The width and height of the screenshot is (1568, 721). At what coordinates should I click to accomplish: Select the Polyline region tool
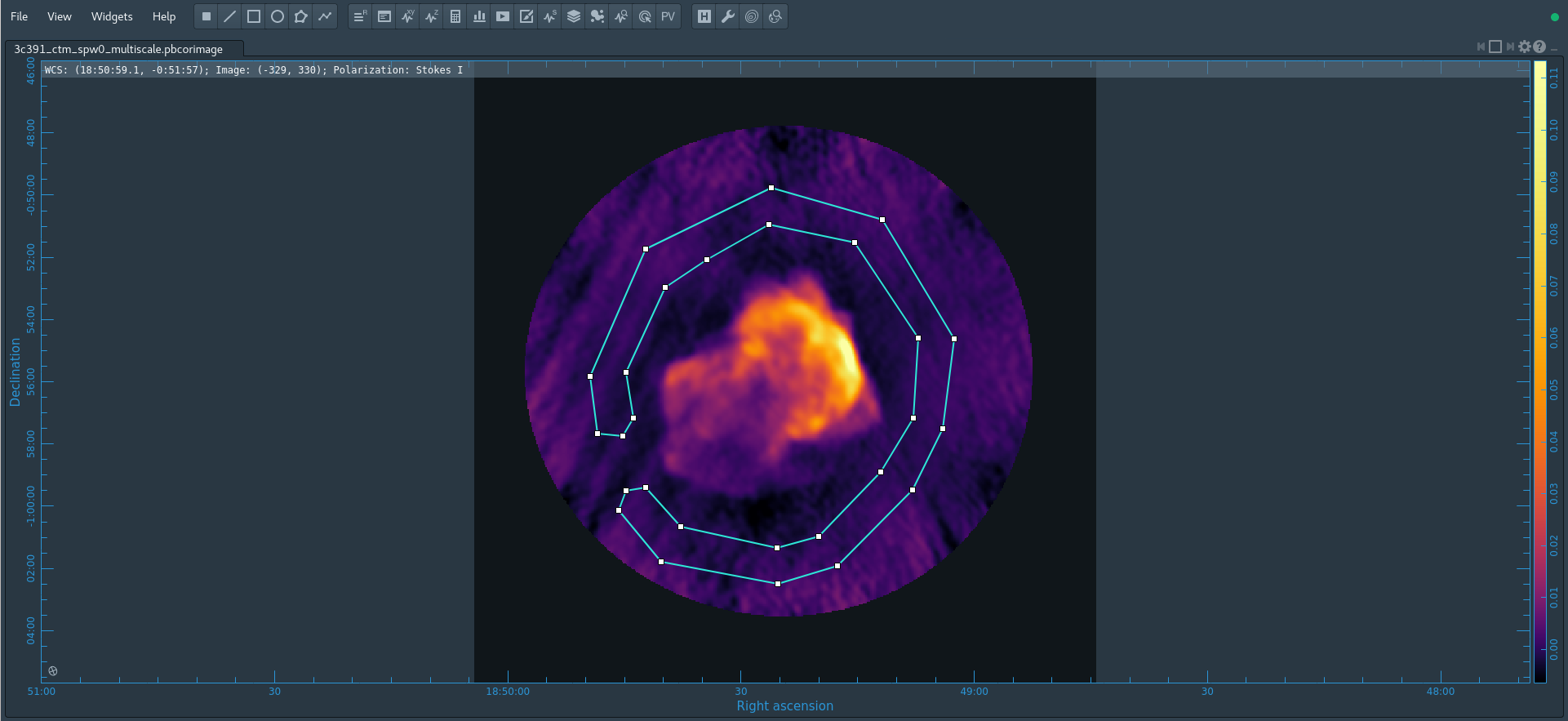click(325, 16)
